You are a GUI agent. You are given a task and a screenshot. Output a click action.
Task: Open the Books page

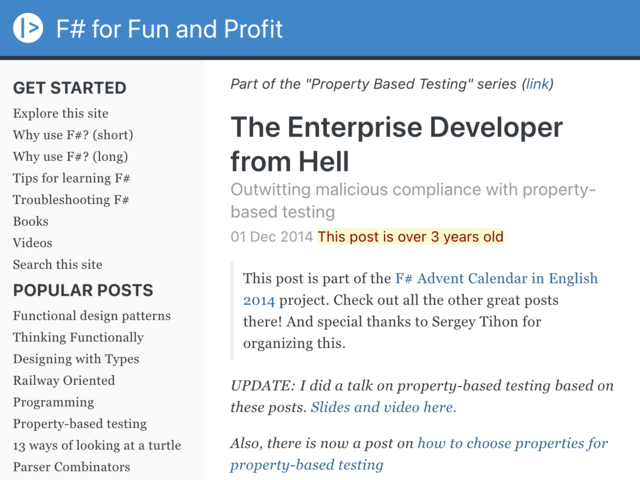point(31,221)
